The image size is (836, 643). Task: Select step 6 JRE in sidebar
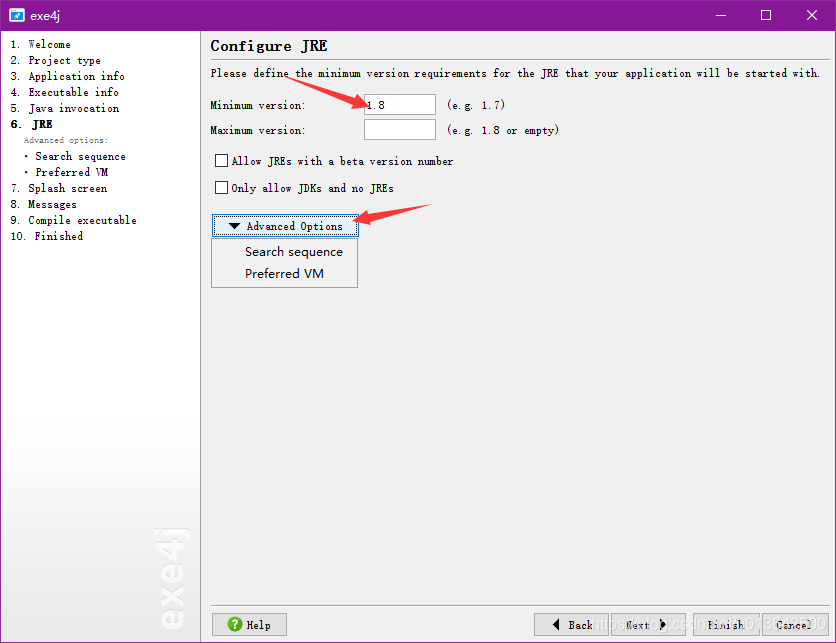pyautogui.click(x=31, y=124)
